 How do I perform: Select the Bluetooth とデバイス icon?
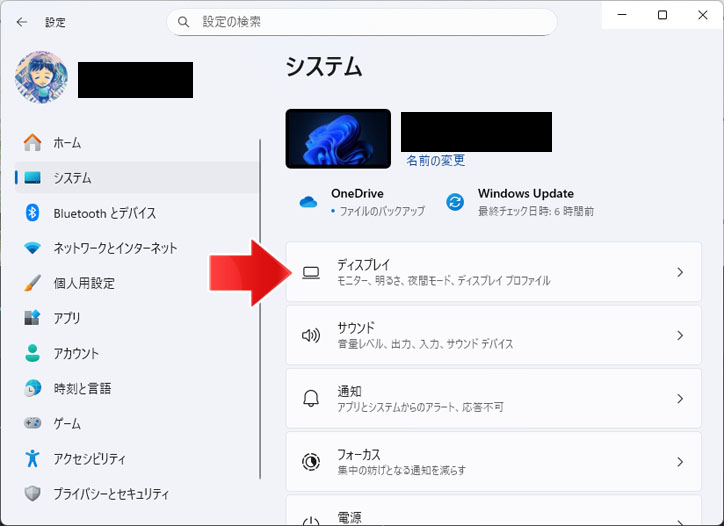[33, 213]
